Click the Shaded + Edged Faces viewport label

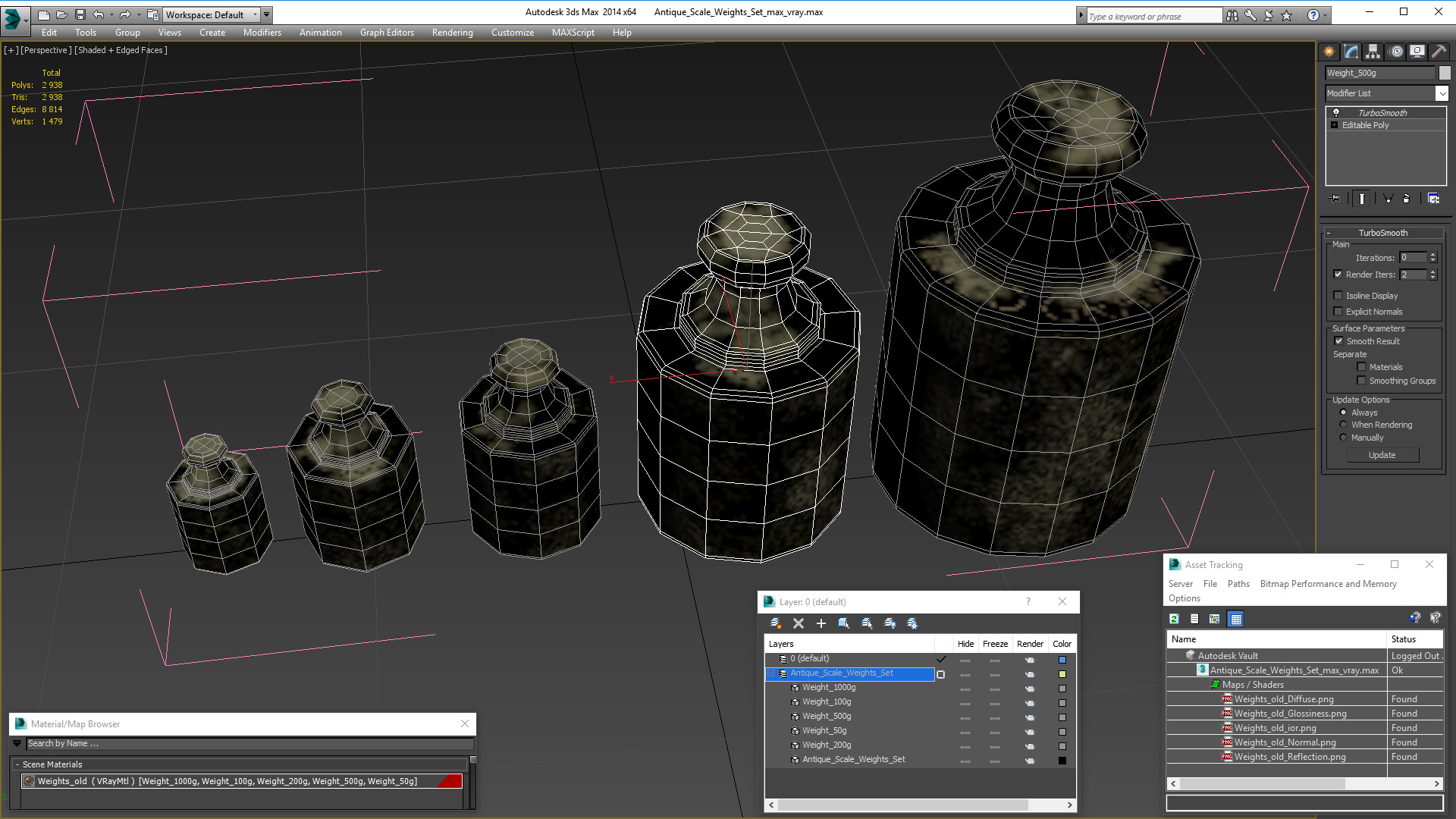pos(121,50)
